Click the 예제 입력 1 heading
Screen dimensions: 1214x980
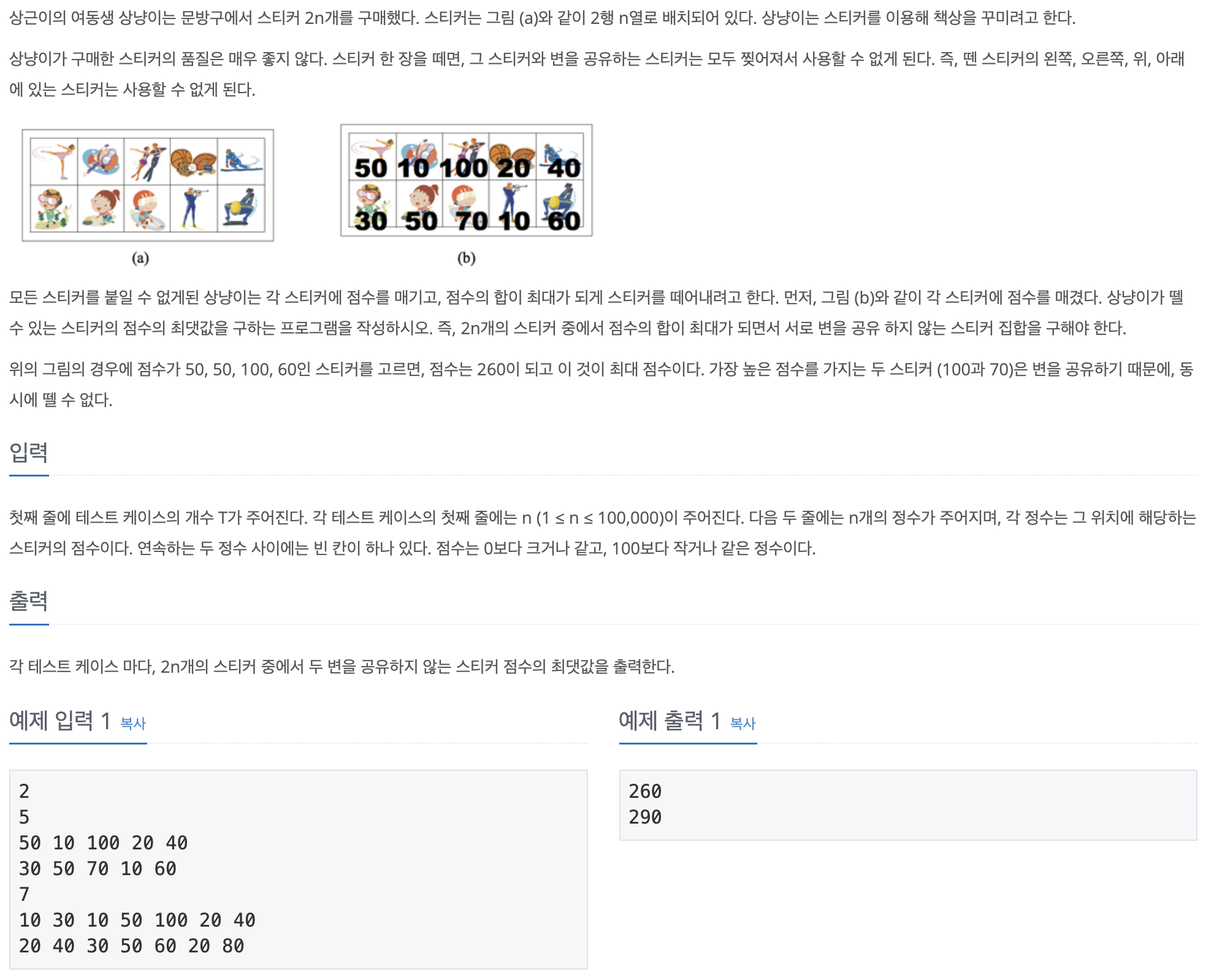click(60, 721)
